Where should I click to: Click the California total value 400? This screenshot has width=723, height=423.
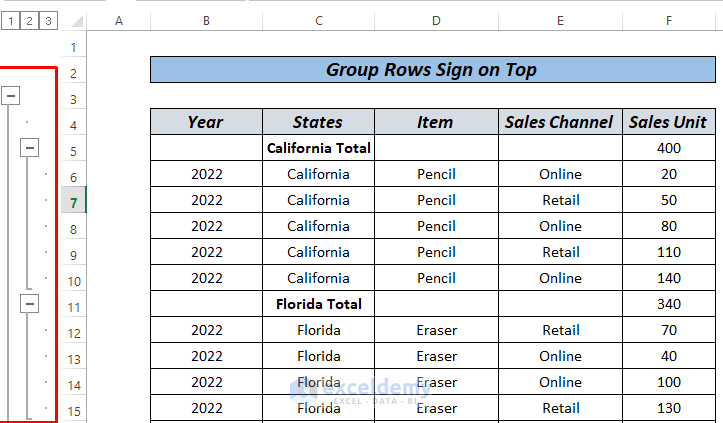(668, 148)
